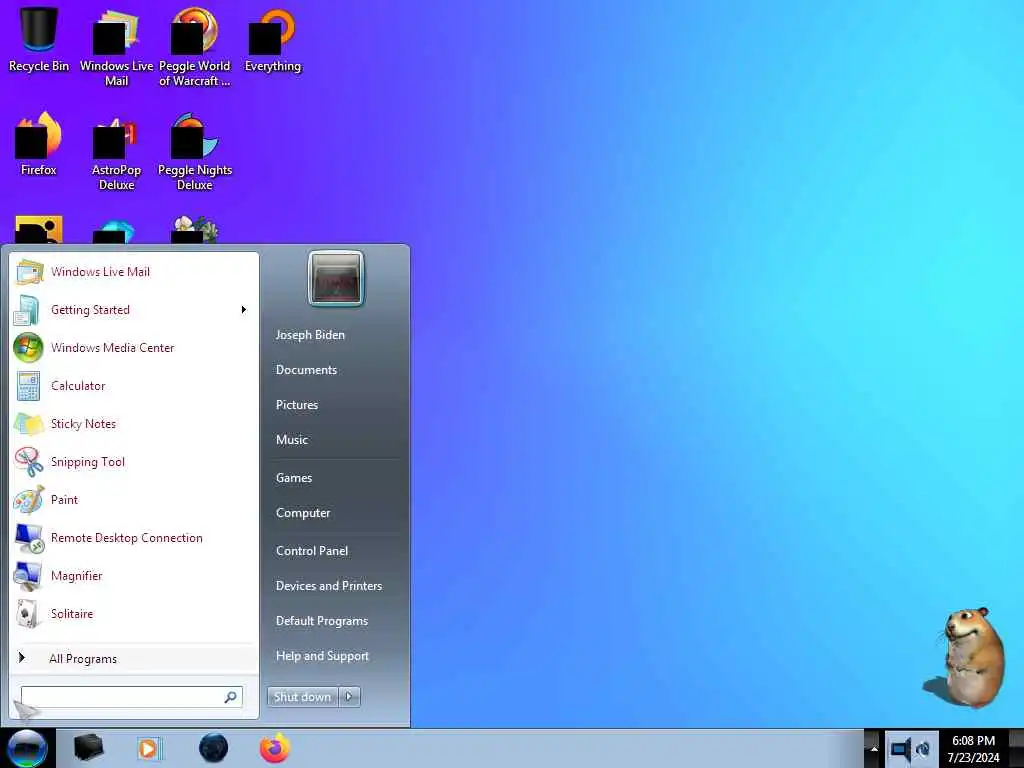Open Games from Start menu
This screenshot has height=768, width=1024.
294,478
